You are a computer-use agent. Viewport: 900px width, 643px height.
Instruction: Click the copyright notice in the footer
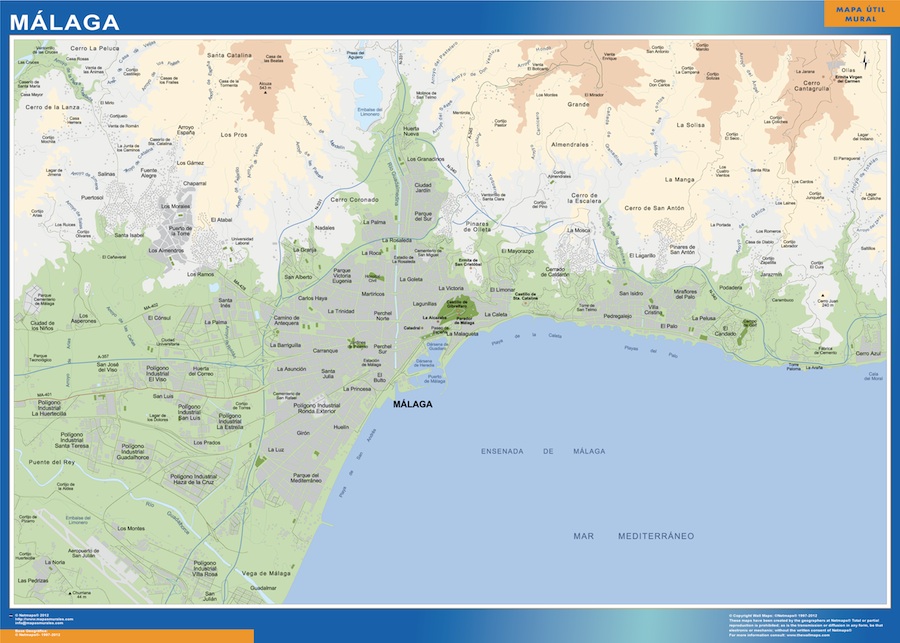point(805,625)
